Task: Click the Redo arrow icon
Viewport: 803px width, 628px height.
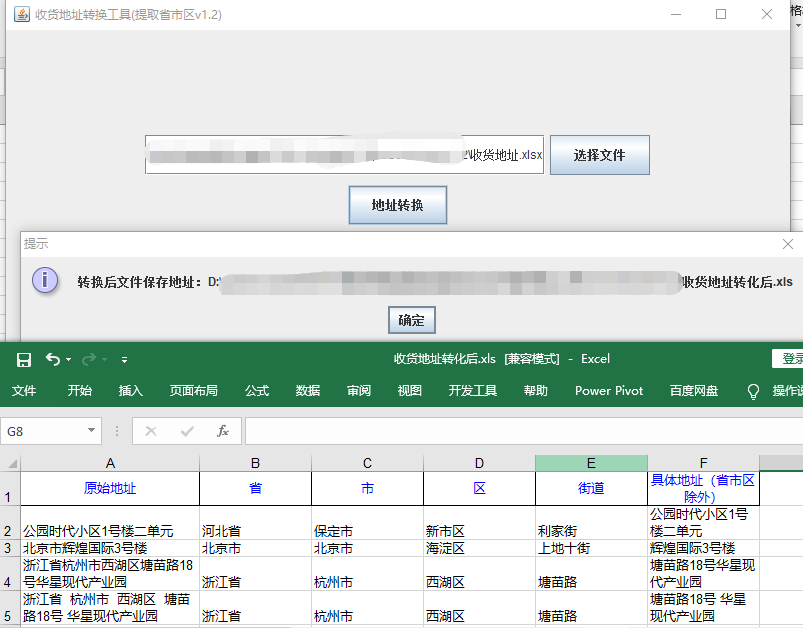Action: (x=88, y=359)
